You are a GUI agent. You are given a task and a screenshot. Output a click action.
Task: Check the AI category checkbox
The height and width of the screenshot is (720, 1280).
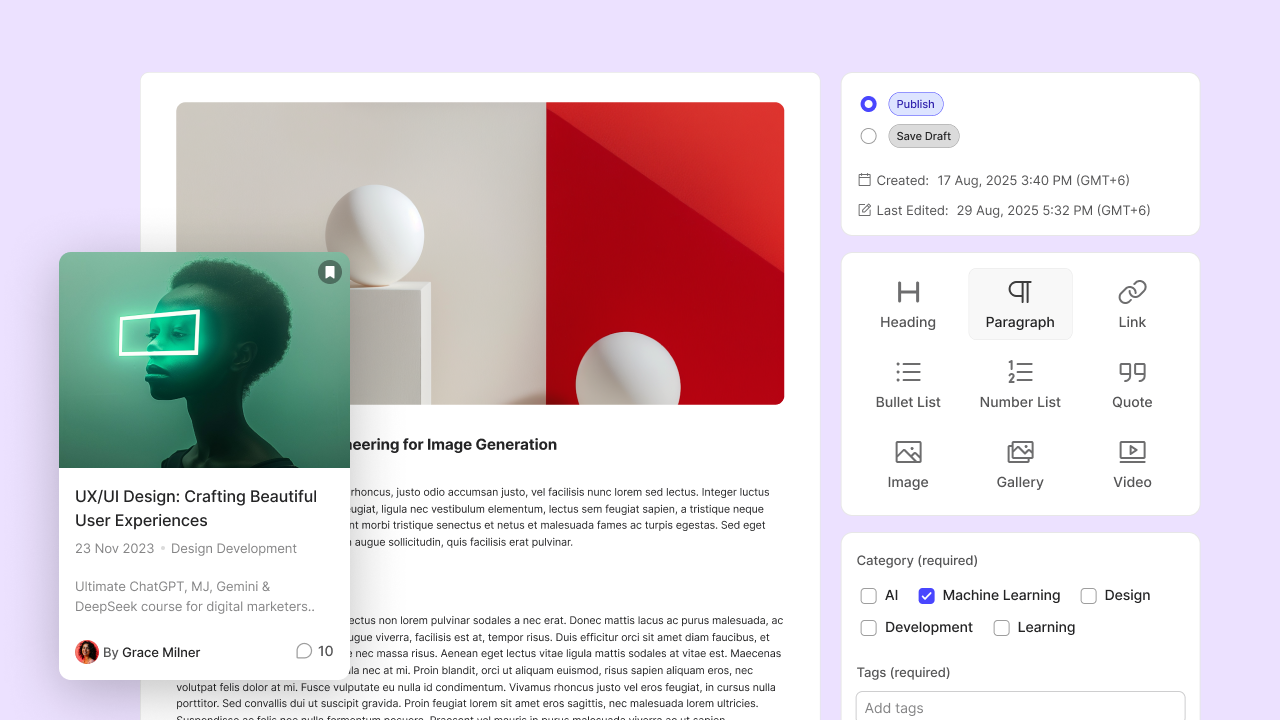(x=868, y=595)
